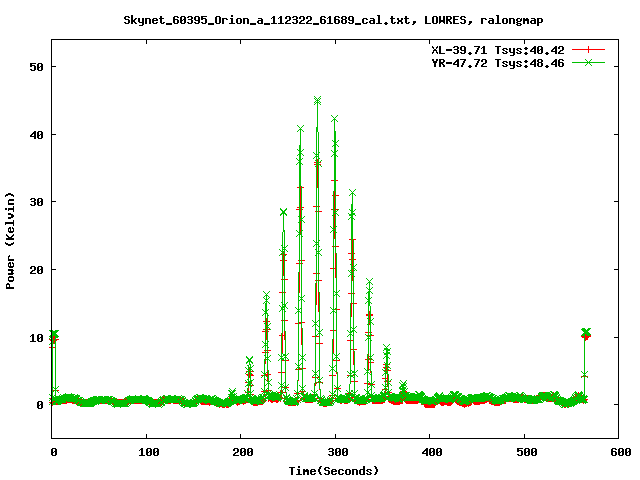Image resolution: width=640 pixels, height=480 pixels.
Task: Select the legend entry YR-47.72 Tsys:48.46
Action: point(498,63)
